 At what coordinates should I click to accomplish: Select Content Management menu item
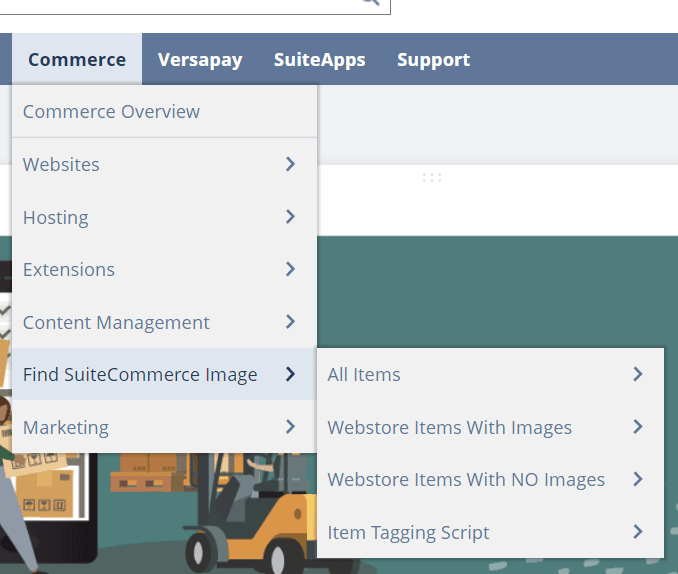point(164,322)
